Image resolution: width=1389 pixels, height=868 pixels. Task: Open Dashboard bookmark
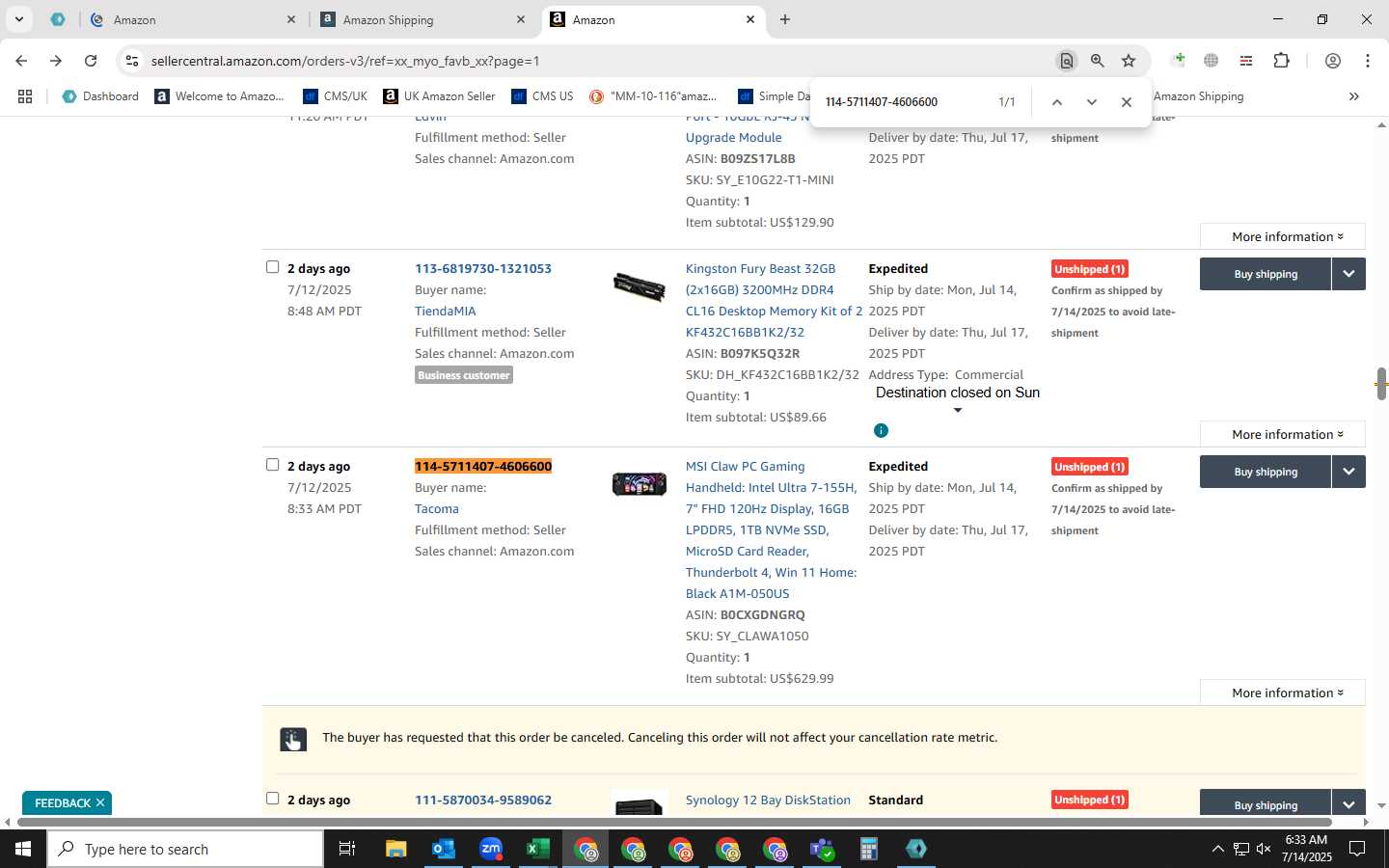pos(100,96)
